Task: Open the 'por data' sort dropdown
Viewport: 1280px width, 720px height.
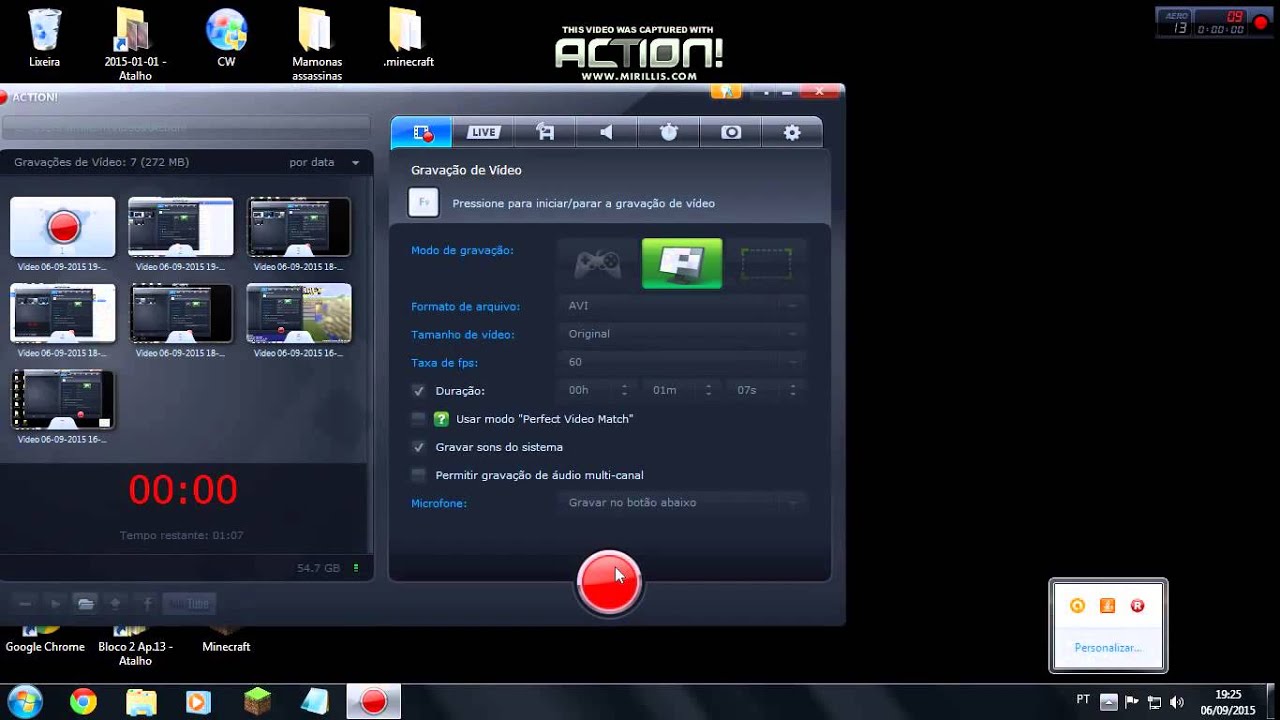Action: [x=324, y=162]
